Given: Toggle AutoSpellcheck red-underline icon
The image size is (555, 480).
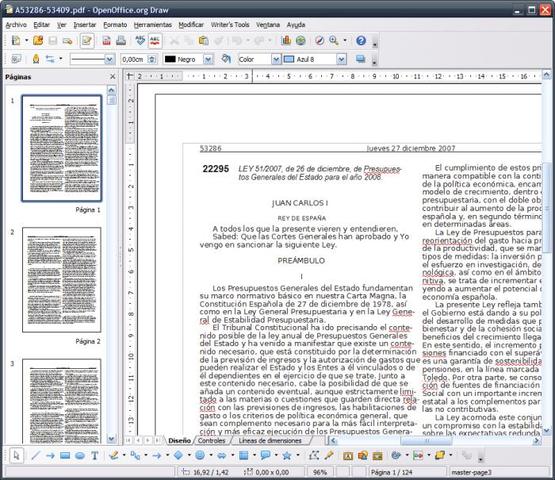Looking at the screenshot, I should pyautogui.click(x=155, y=41).
